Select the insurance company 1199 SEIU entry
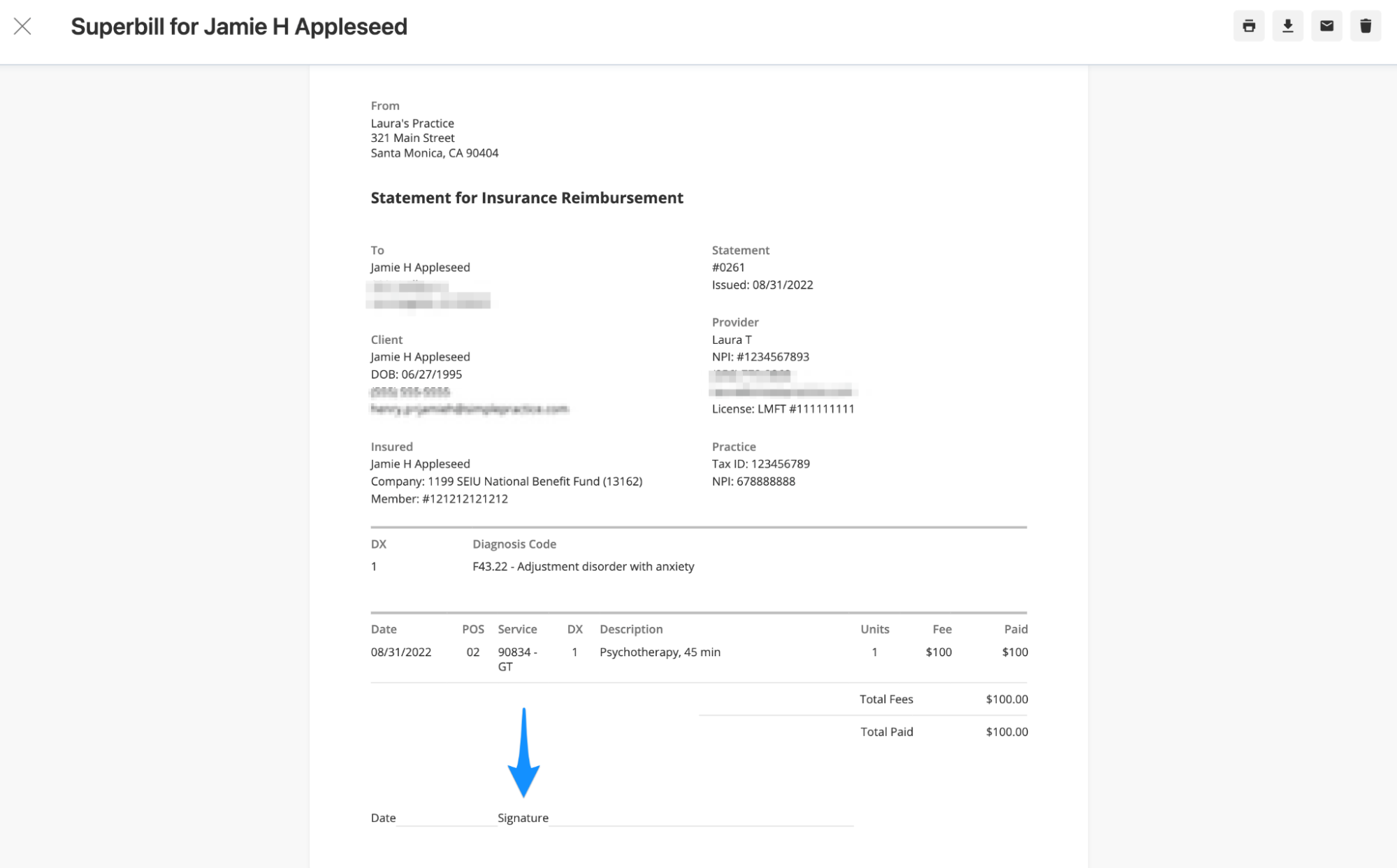The height and width of the screenshot is (868, 1397). [x=507, y=481]
